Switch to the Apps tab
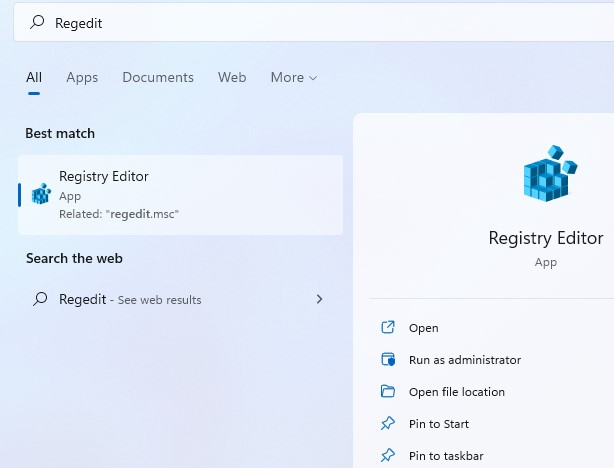614x468 pixels. [x=82, y=77]
